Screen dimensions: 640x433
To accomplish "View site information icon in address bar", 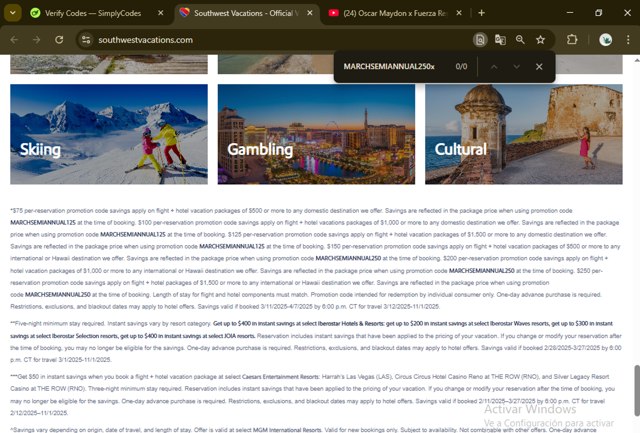I will 86,40.
